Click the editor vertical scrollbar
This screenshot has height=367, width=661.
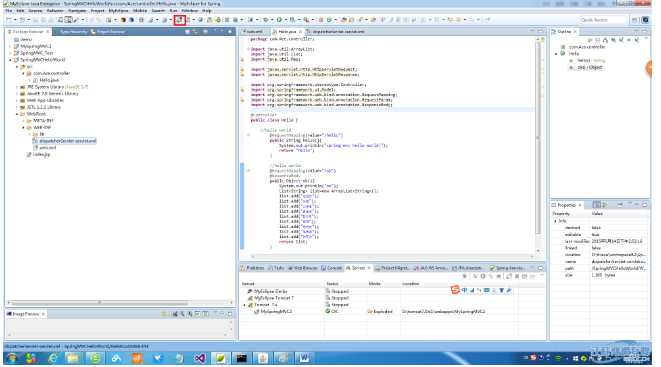click(x=538, y=139)
